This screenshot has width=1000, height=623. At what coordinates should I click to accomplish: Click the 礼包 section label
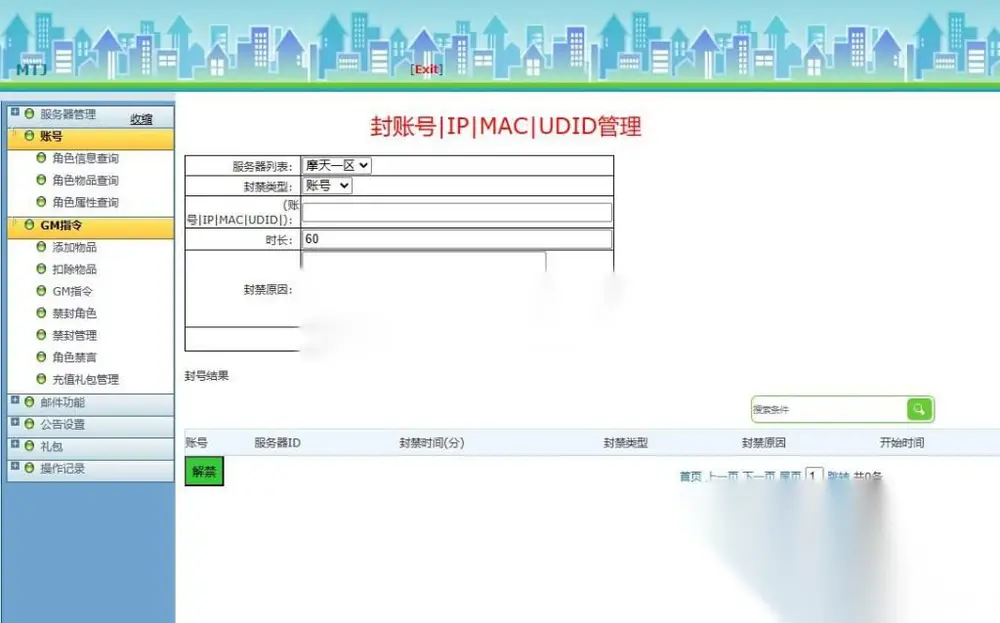click(52, 446)
